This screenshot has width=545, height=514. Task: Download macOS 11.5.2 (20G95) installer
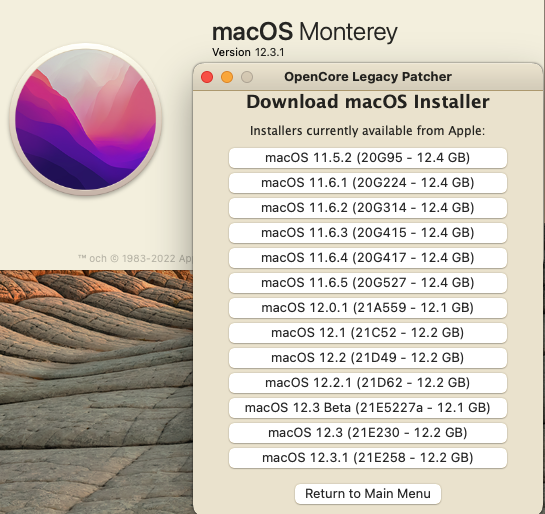tap(368, 158)
